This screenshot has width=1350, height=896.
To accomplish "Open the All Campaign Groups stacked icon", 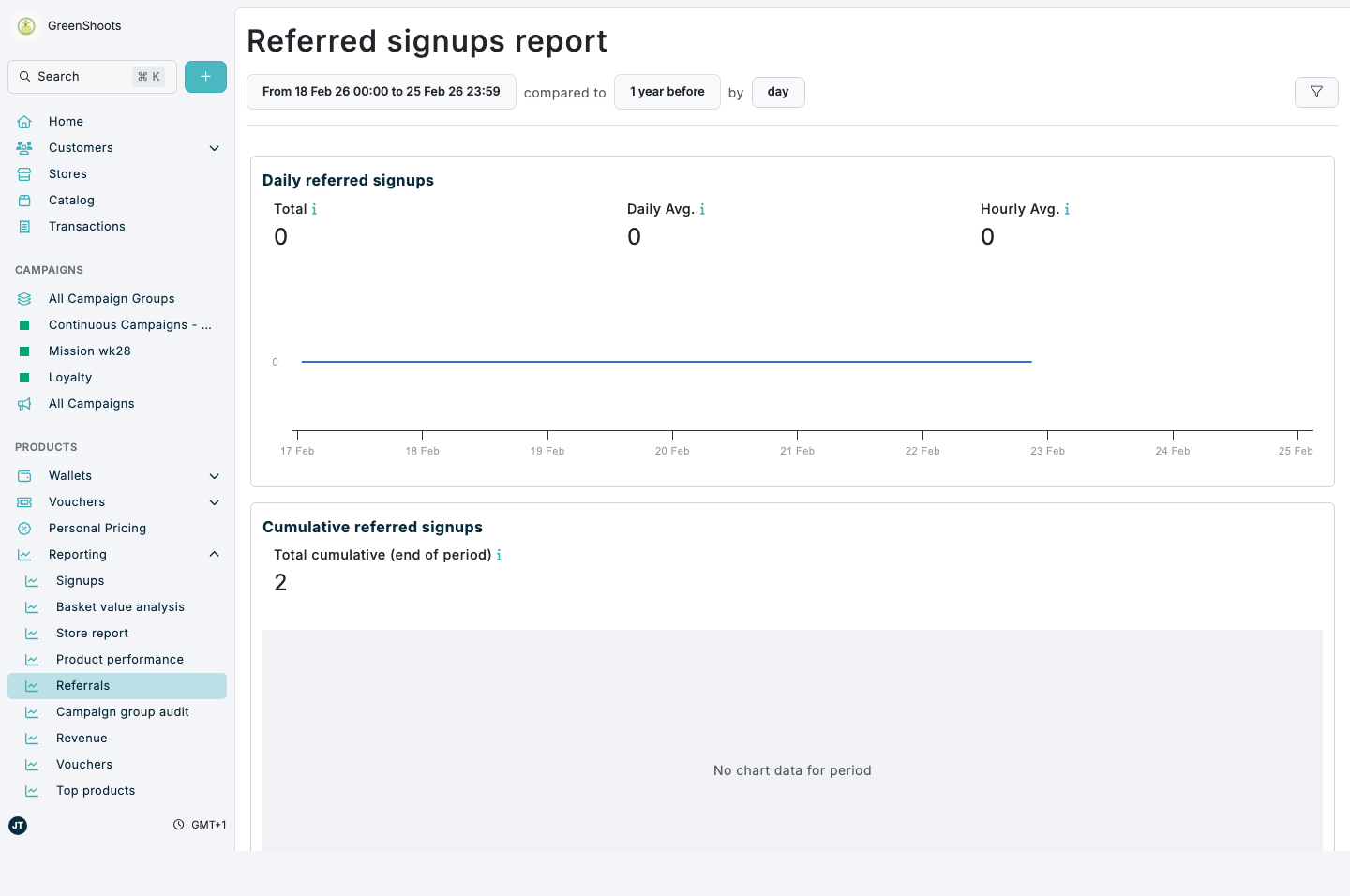I will tap(23, 298).
